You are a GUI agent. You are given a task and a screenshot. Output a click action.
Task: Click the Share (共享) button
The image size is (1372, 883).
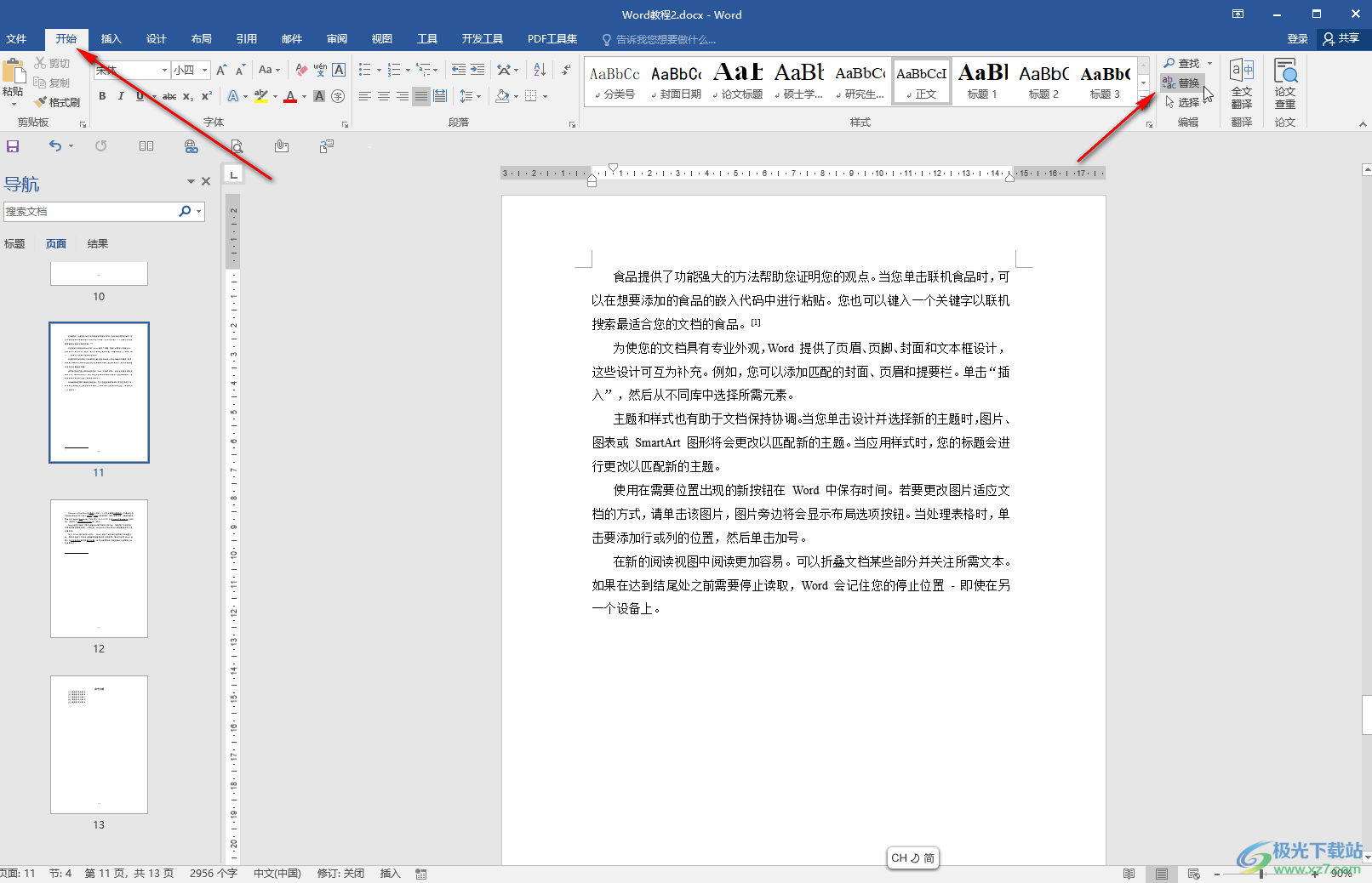pyautogui.click(x=1342, y=38)
